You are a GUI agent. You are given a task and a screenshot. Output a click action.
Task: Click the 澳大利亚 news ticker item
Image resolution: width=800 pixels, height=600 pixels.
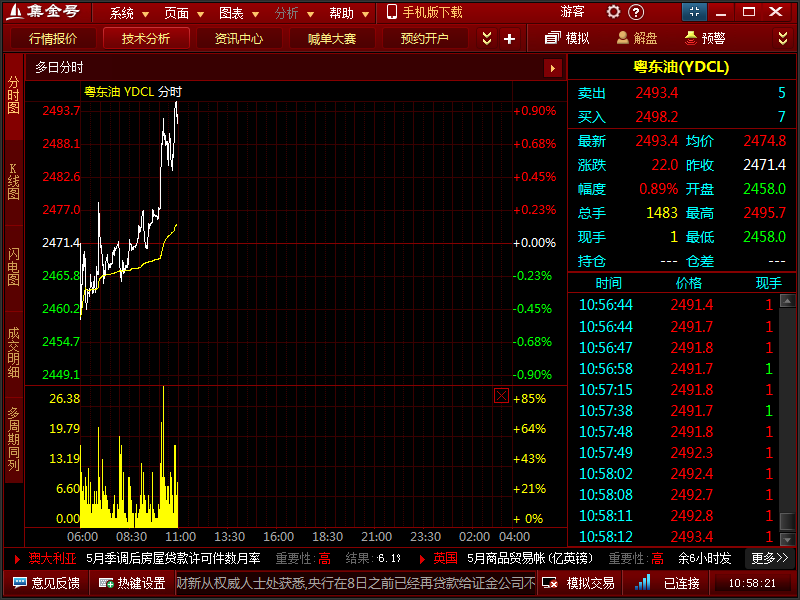[x=52, y=559]
